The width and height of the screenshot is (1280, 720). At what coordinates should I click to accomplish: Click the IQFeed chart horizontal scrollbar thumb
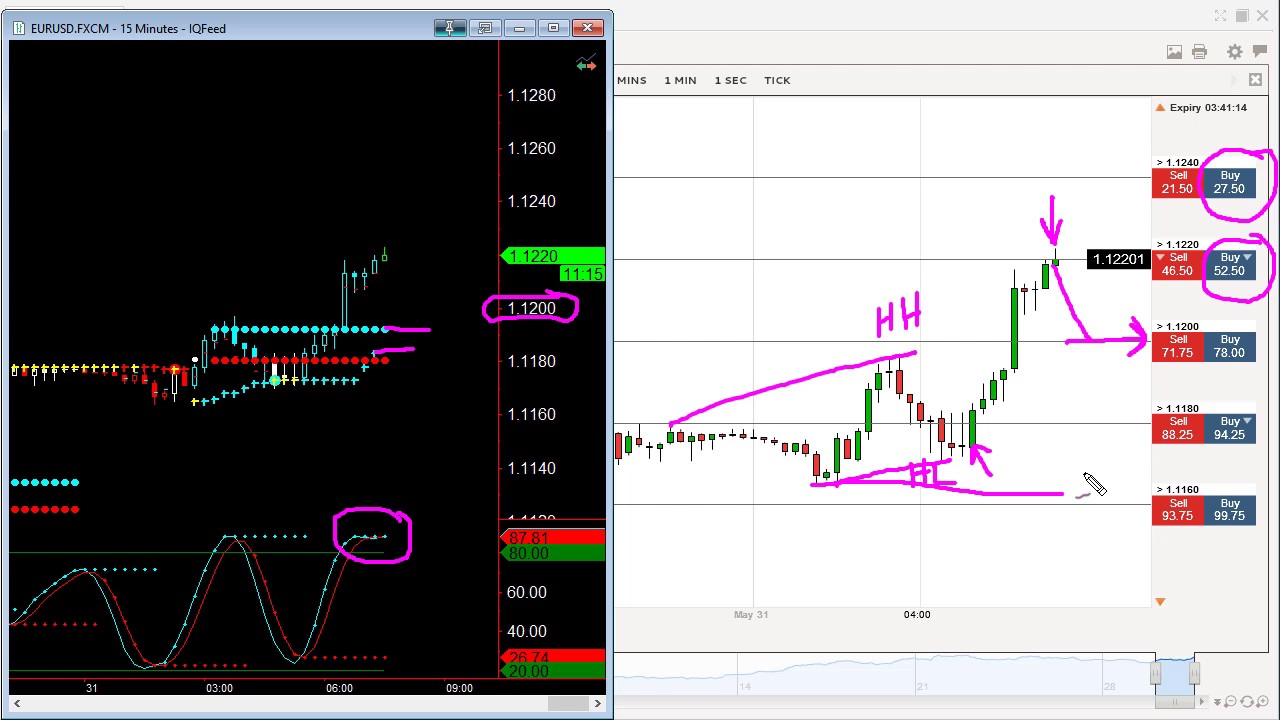pos(566,703)
